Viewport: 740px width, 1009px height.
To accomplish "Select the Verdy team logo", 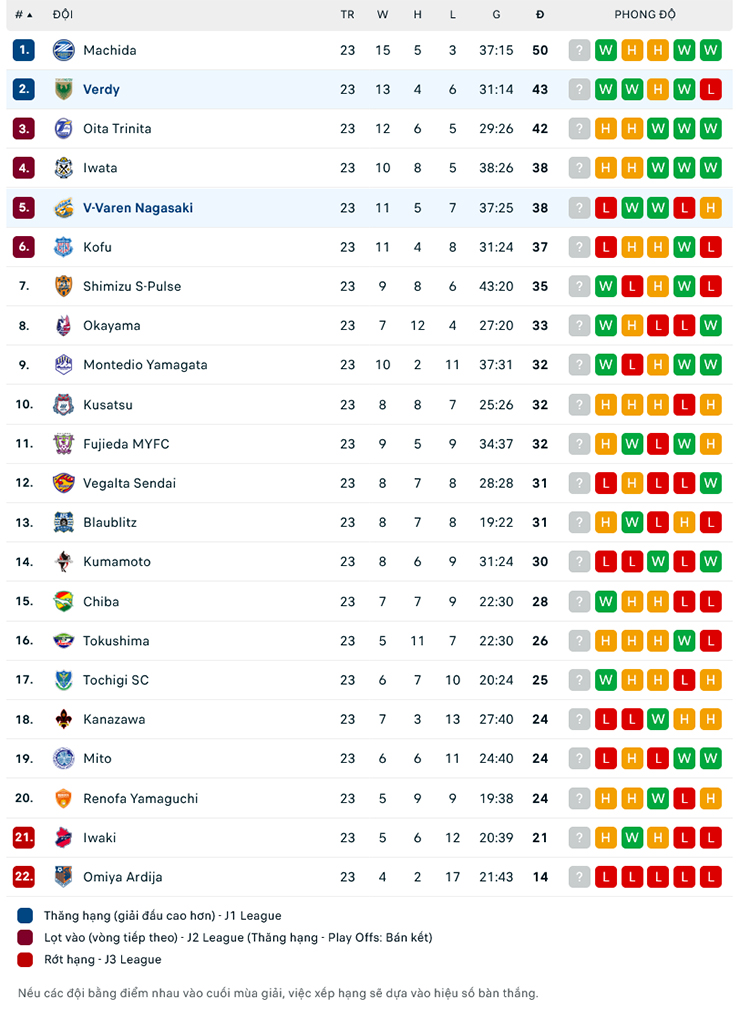I will tap(63, 89).
